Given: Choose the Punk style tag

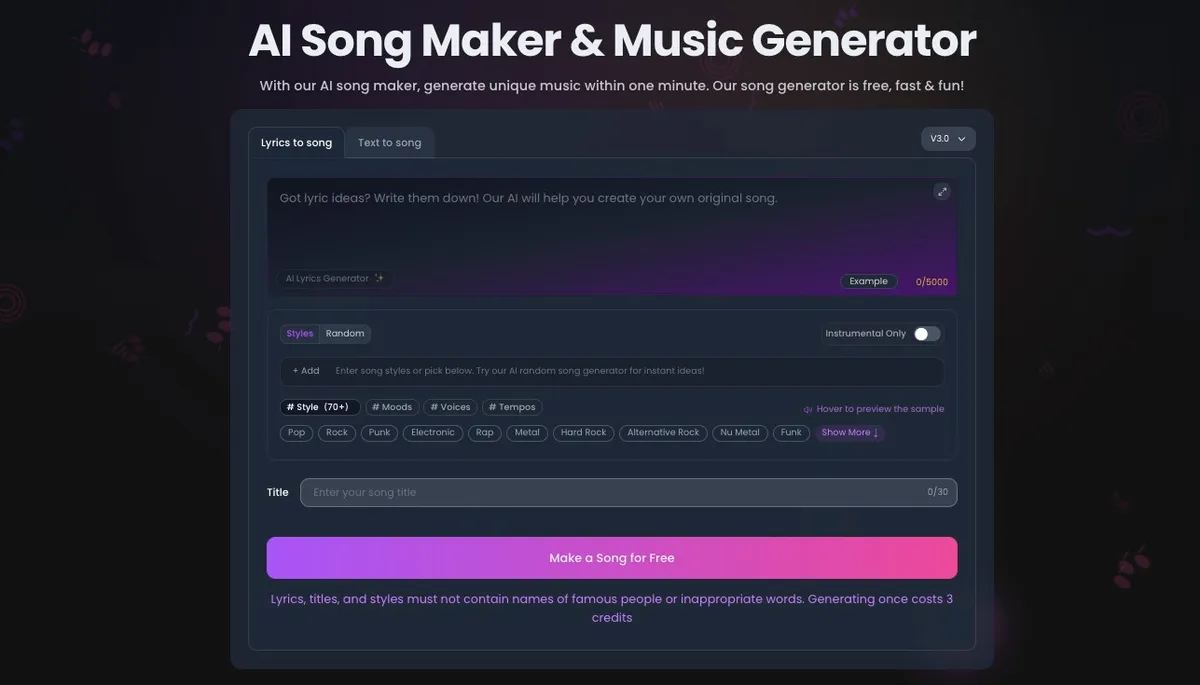Looking at the screenshot, I should pos(380,433).
